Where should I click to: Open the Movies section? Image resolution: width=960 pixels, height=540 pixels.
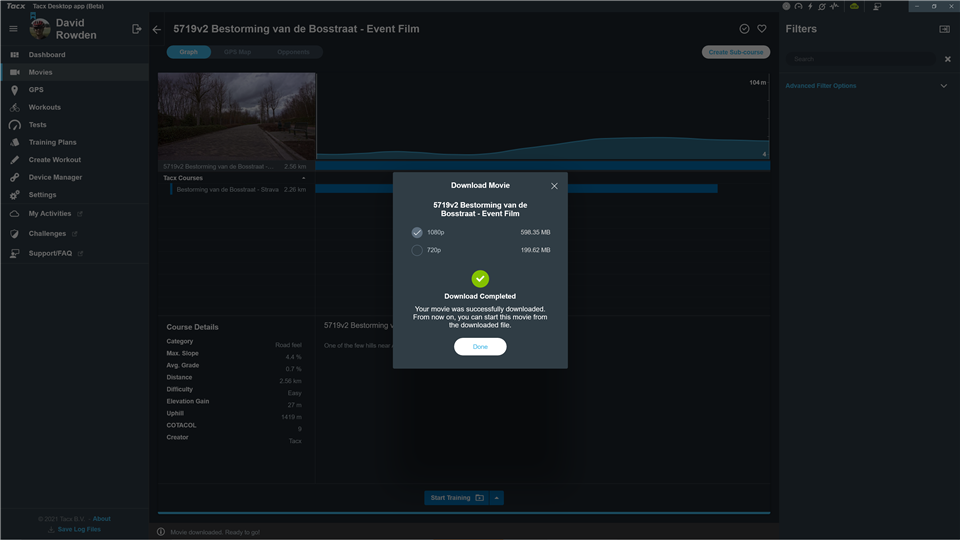[x=75, y=72]
